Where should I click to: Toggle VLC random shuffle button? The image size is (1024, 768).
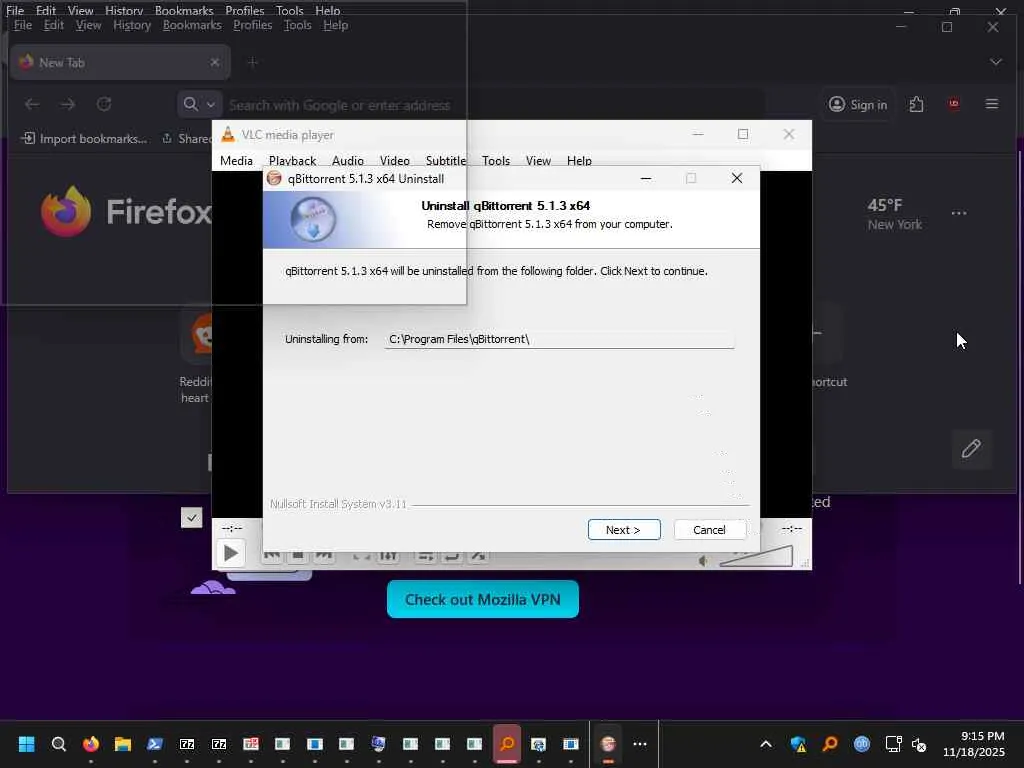coord(478,556)
